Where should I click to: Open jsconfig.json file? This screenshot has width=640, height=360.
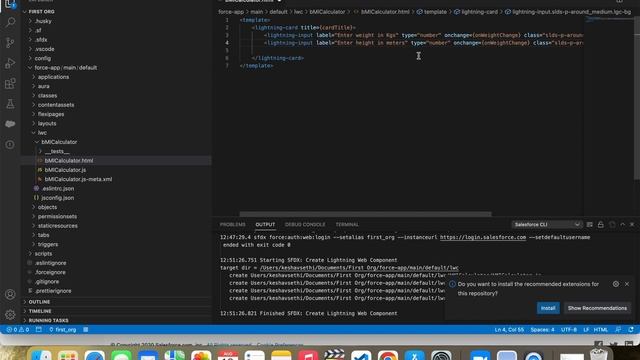[x=57, y=198]
